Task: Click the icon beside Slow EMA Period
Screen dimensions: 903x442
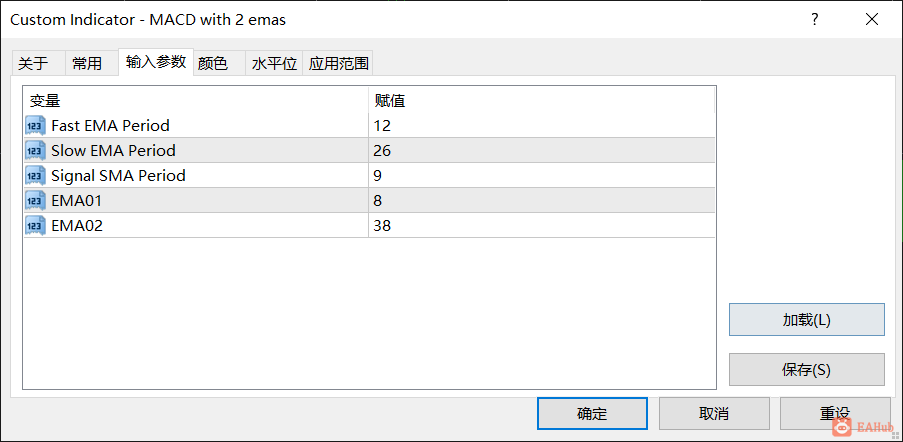Action: pos(36,151)
